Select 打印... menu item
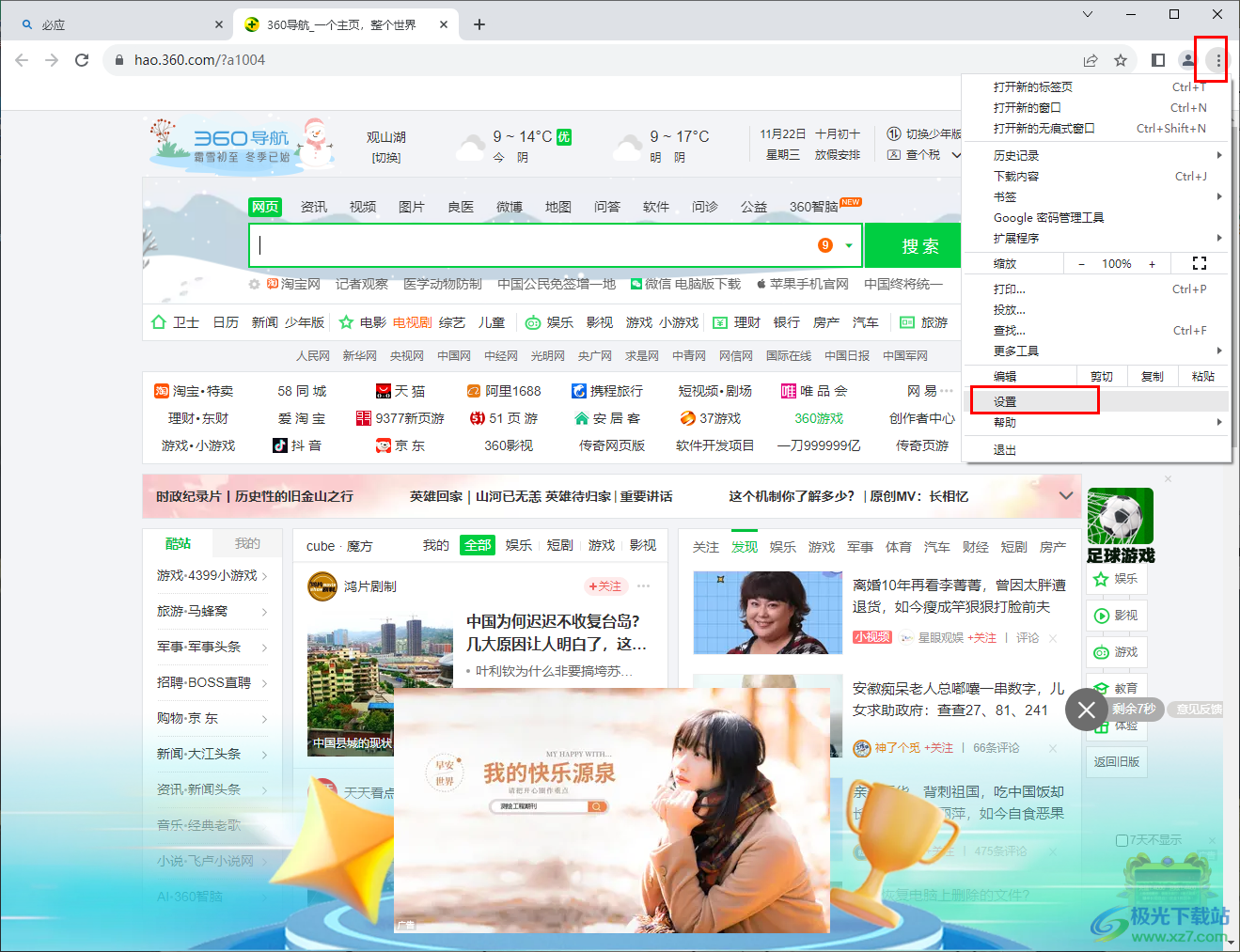 pyautogui.click(x=1096, y=289)
